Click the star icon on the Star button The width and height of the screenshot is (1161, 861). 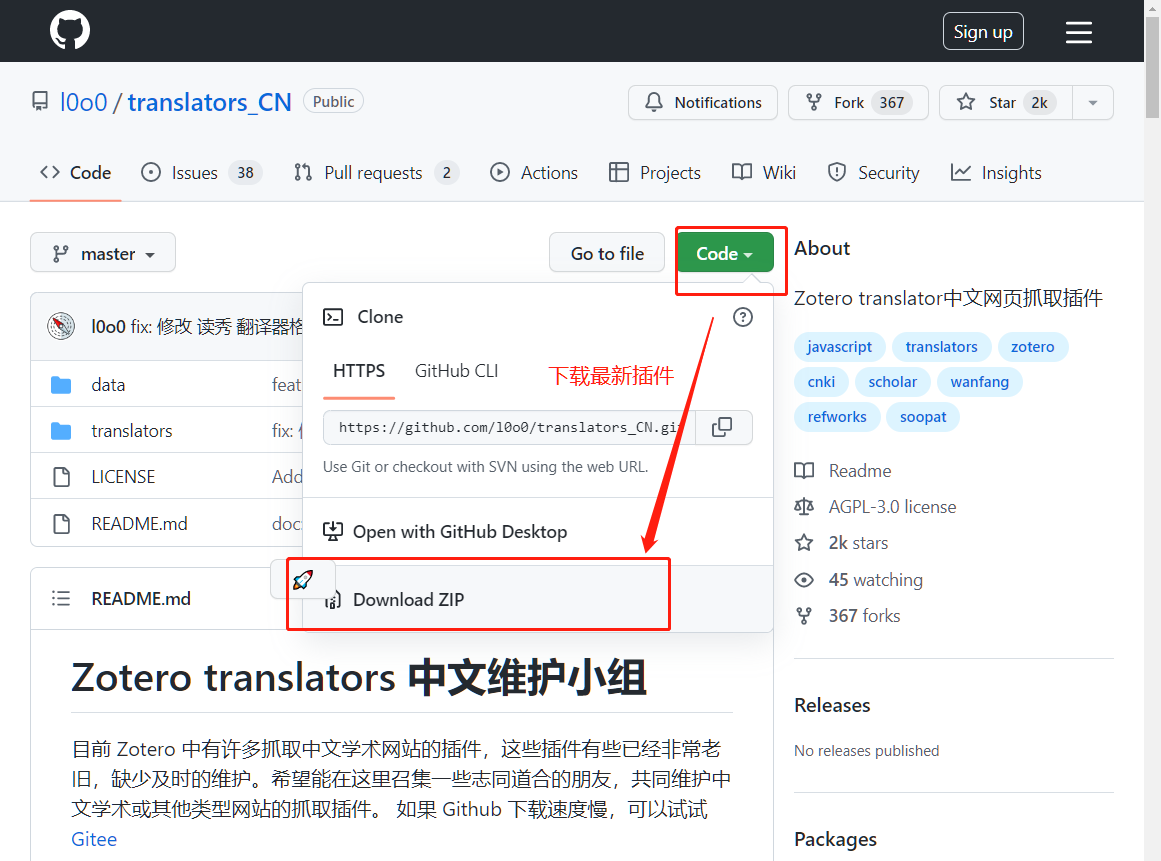pos(965,102)
